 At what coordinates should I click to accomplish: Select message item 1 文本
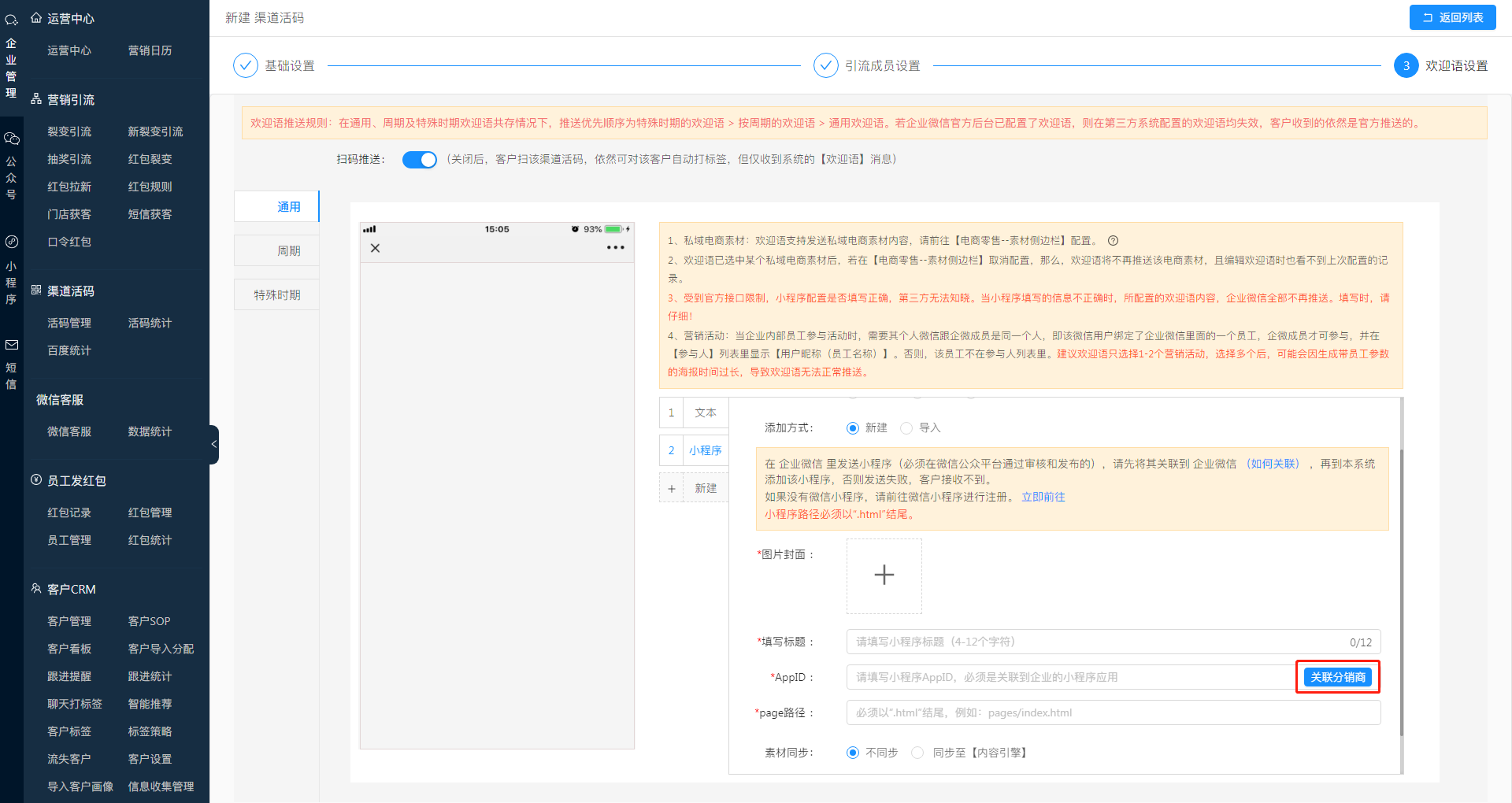pyautogui.click(x=694, y=413)
